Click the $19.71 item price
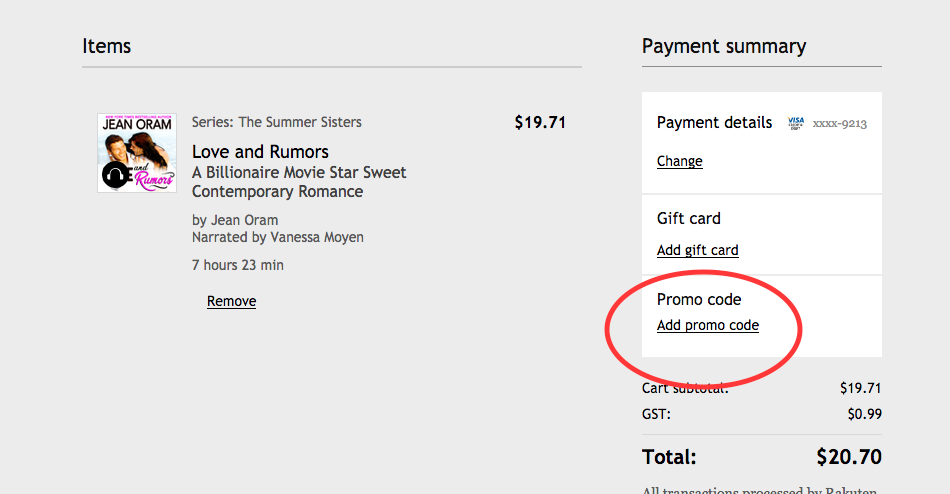Screen dimensions: 950x494 [540, 123]
